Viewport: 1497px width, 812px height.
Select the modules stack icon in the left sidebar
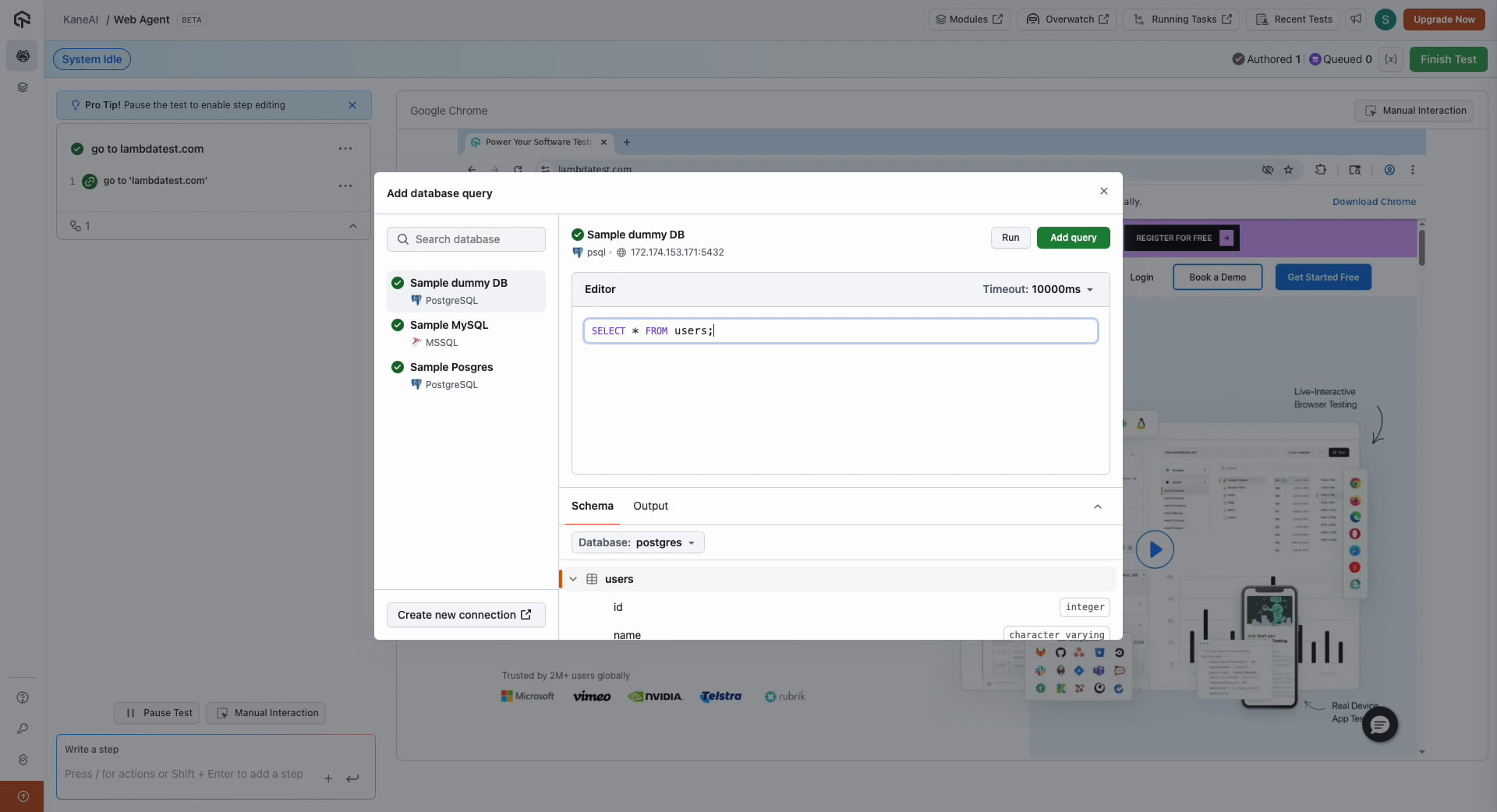[x=23, y=87]
